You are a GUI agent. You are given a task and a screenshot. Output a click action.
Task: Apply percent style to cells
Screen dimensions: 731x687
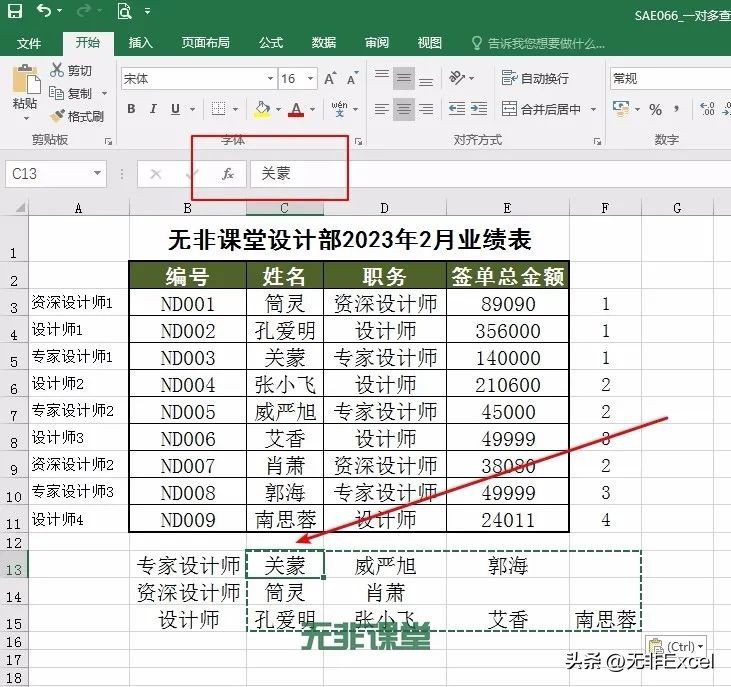(x=655, y=110)
